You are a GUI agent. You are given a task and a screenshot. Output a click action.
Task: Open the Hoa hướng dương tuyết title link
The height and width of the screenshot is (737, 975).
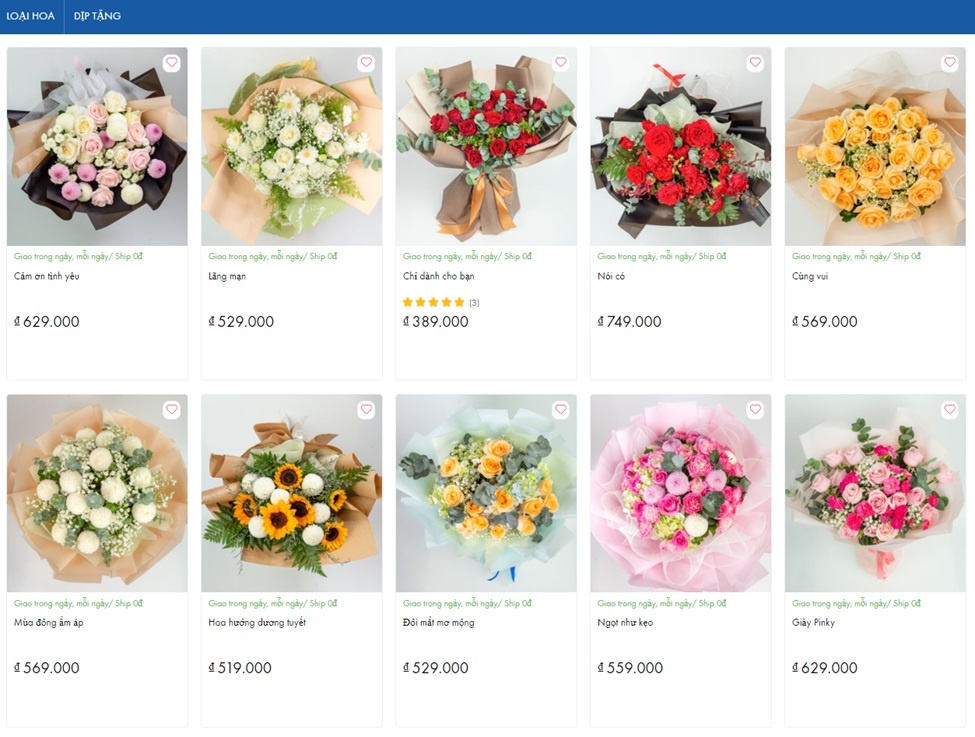(257, 623)
